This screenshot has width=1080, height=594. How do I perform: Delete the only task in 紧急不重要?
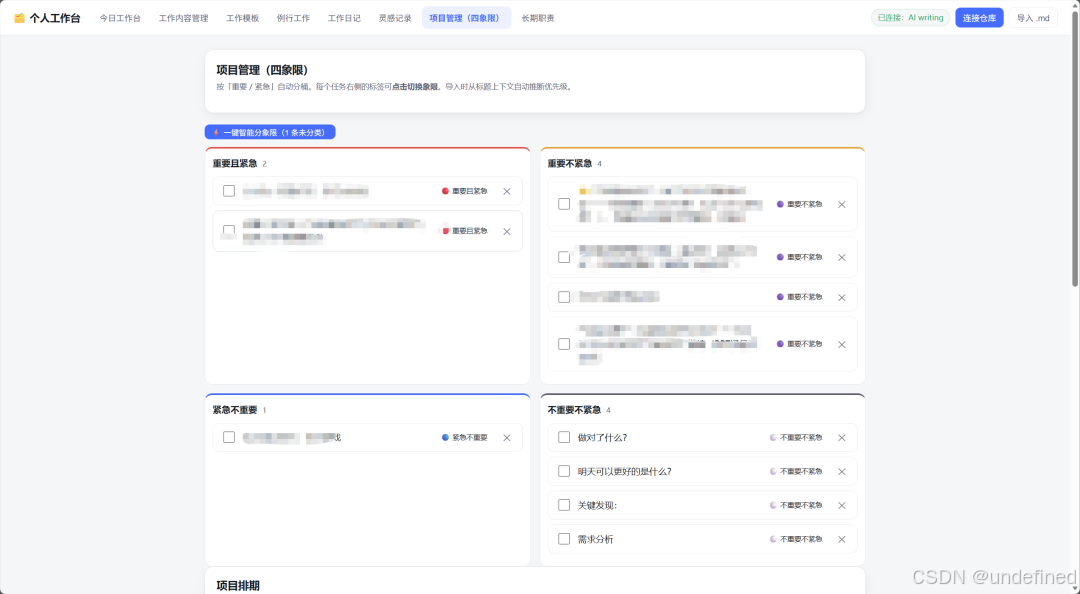(506, 438)
